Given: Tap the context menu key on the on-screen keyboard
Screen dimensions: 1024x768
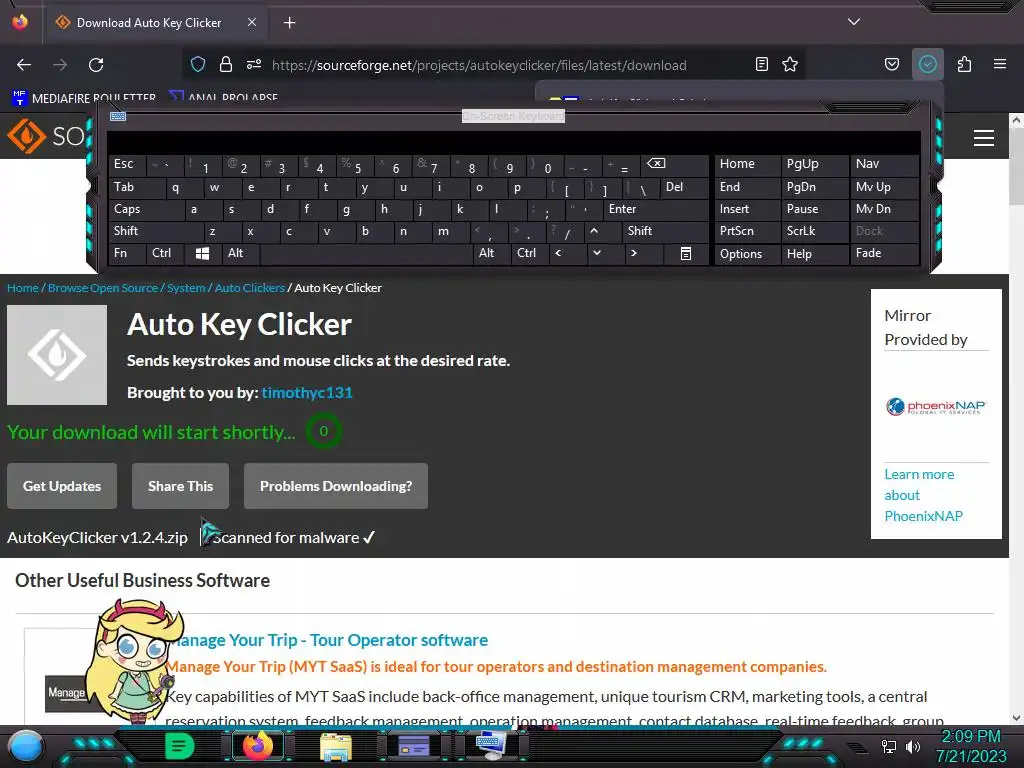Looking at the screenshot, I should point(686,253).
